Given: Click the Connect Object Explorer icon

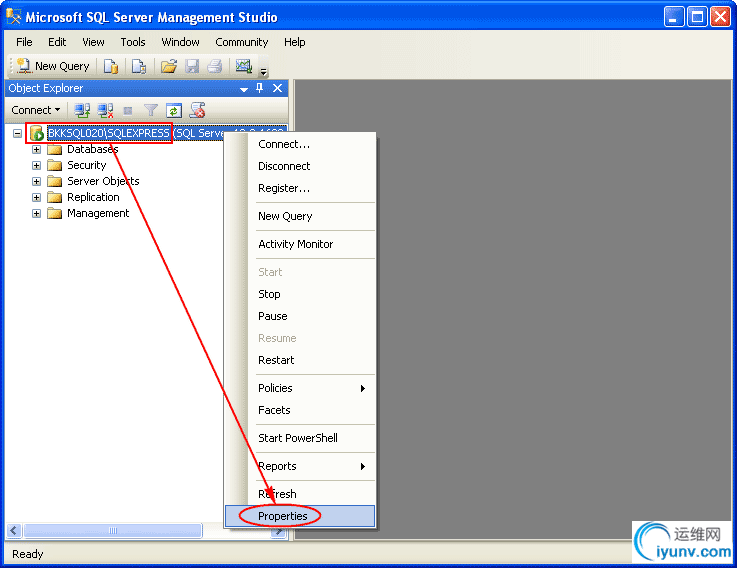Looking at the screenshot, I should point(82,110).
